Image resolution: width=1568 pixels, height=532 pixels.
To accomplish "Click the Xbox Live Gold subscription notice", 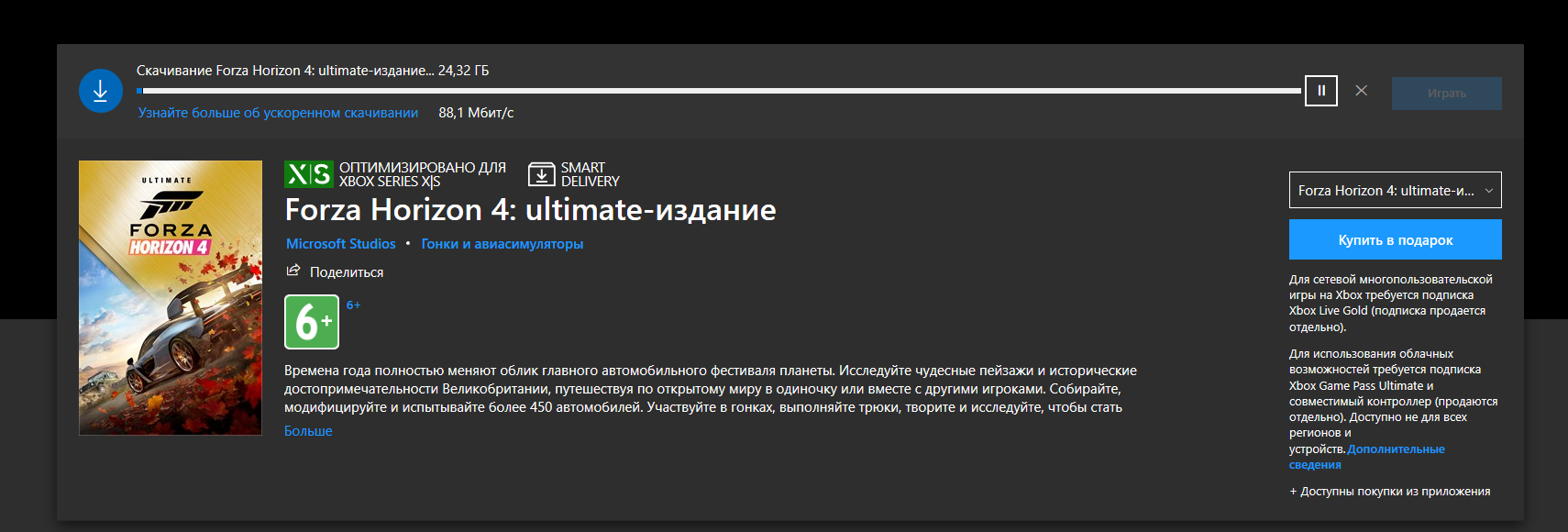I will pos(1391,303).
